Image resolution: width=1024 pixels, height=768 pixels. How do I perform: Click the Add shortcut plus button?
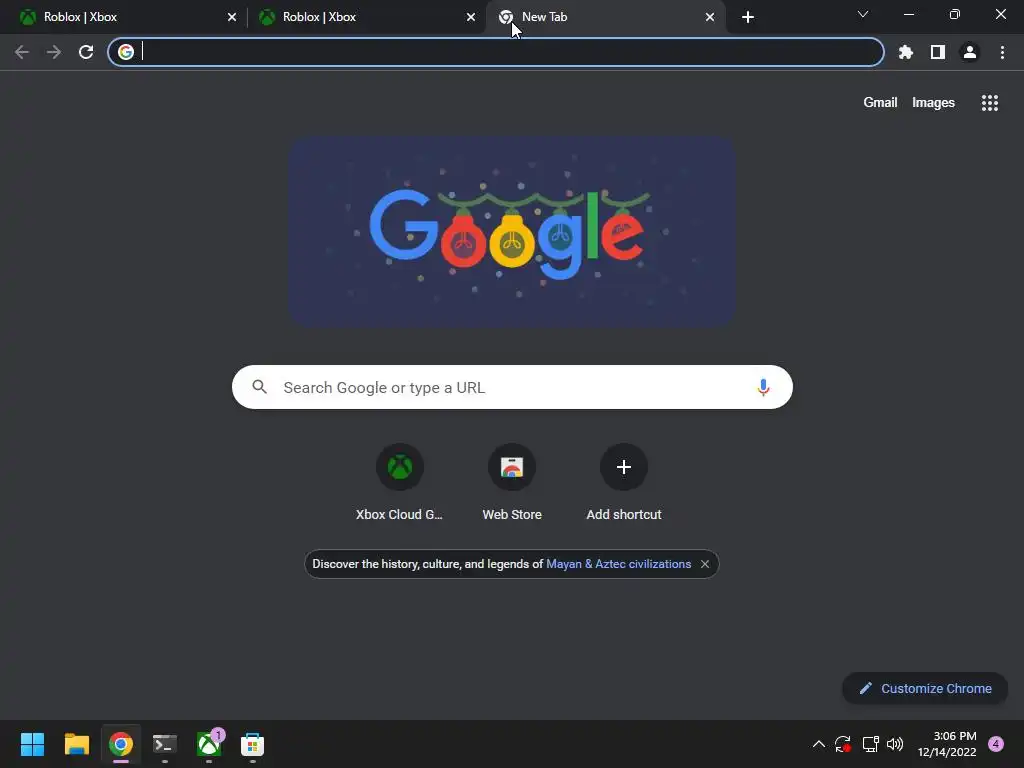coord(624,467)
